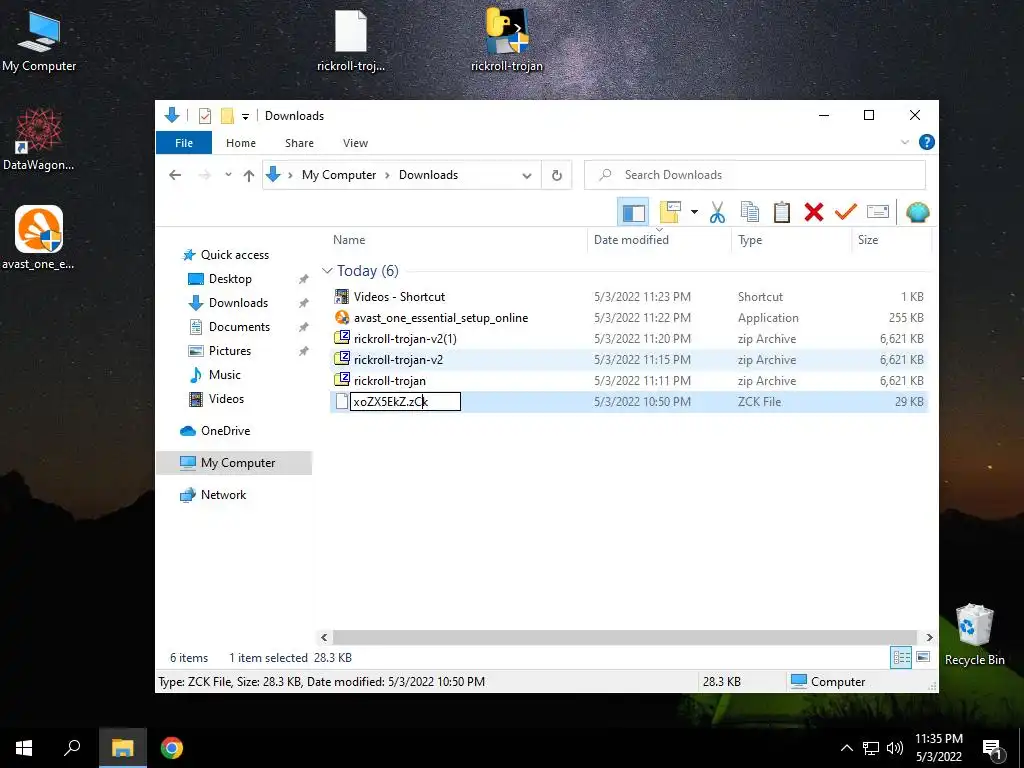Image resolution: width=1024 pixels, height=768 pixels.
Task: Click the New folder icon in title bar
Action: (227, 116)
